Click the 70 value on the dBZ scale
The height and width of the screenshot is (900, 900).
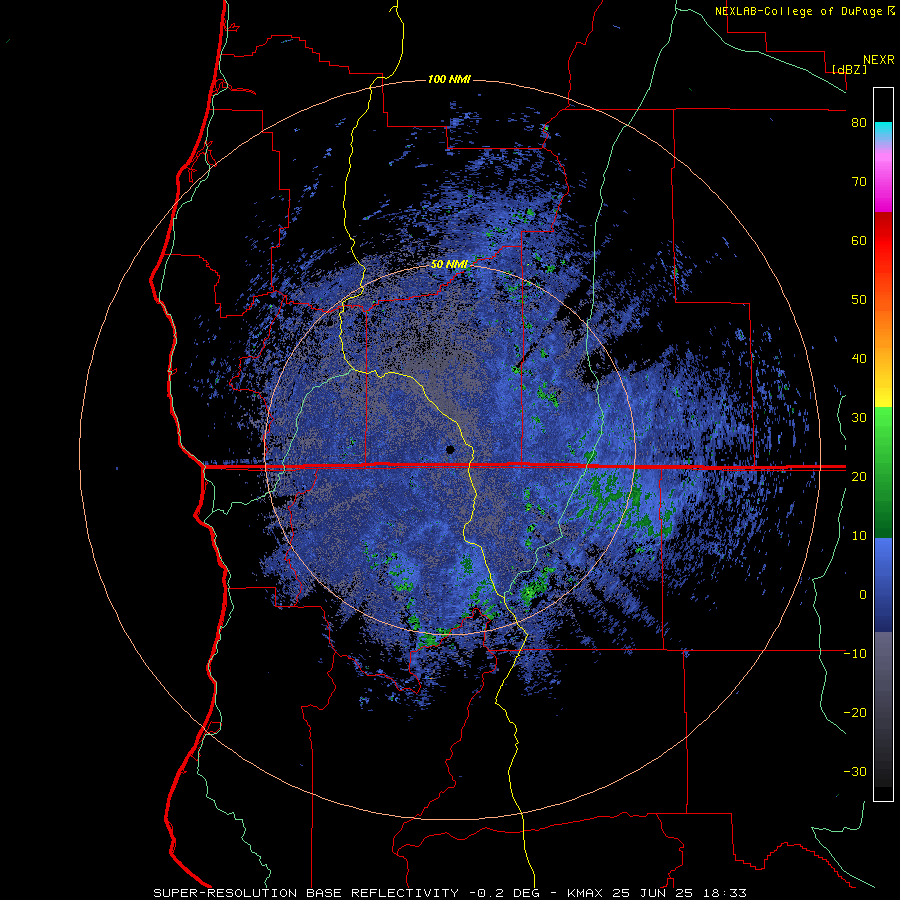click(x=859, y=181)
